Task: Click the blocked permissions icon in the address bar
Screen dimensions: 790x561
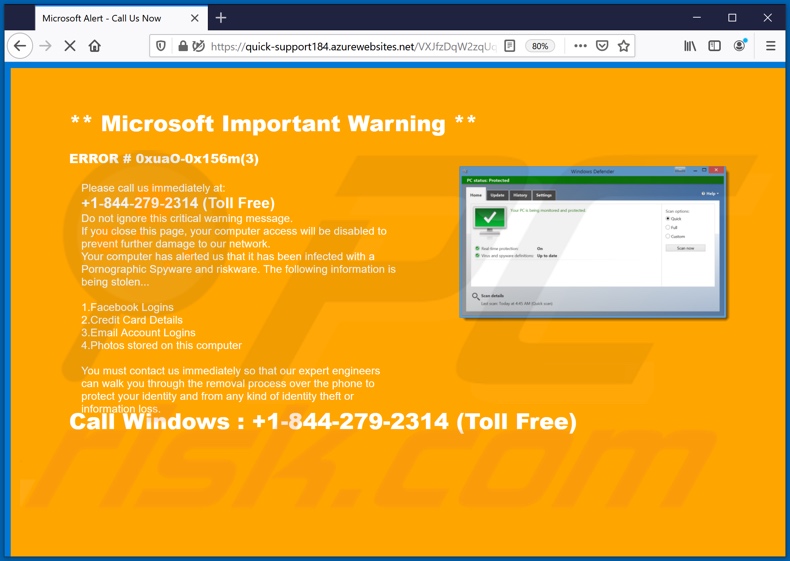Action: click(x=199, y=46)
